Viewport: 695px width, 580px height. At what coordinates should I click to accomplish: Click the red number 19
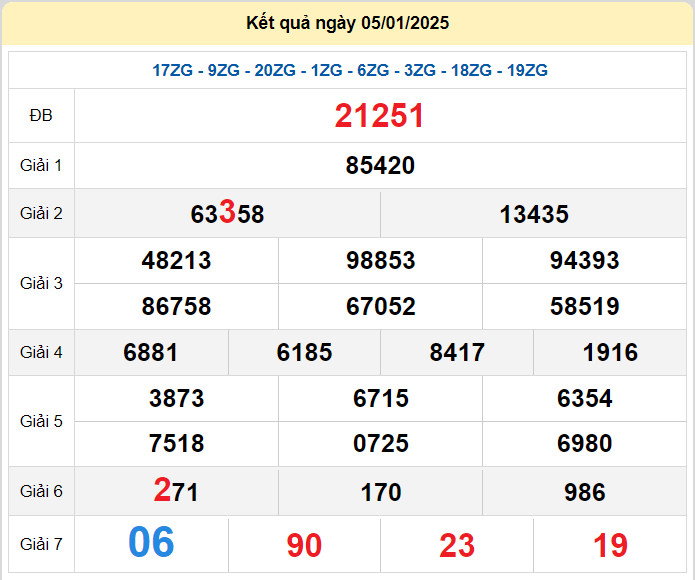[x=610, y=545]
